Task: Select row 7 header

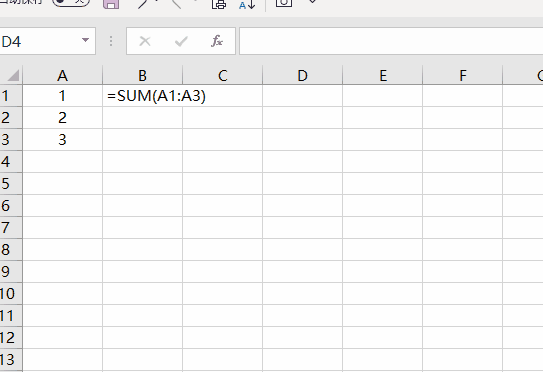Action: 11,228
